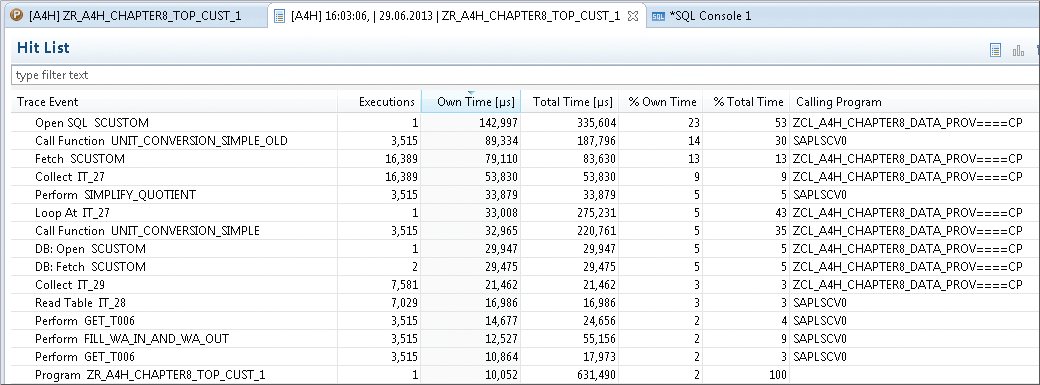Click the trace document icon on active tab

[x=280, y=15]
